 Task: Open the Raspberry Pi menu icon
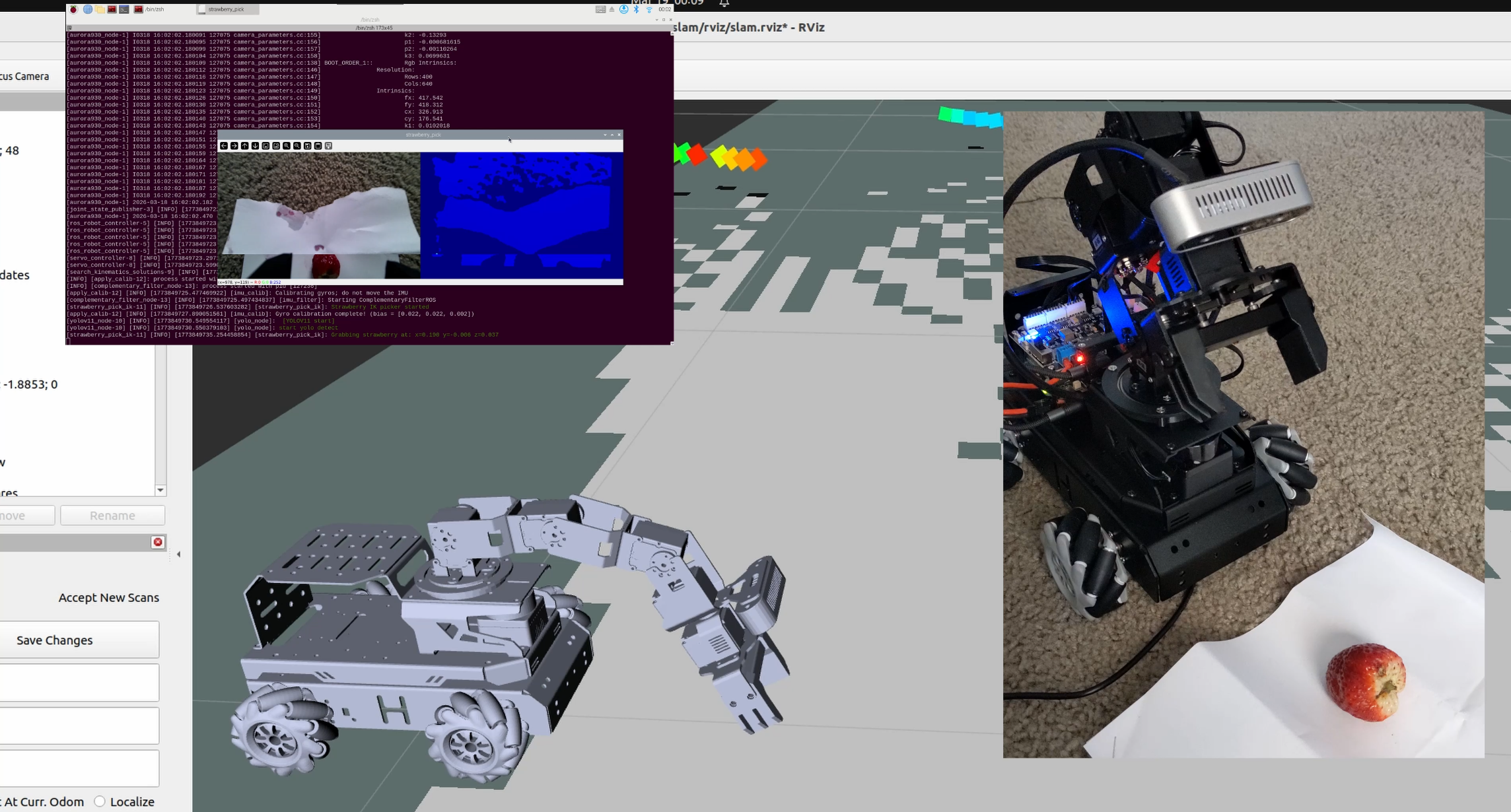coord(74,9)
